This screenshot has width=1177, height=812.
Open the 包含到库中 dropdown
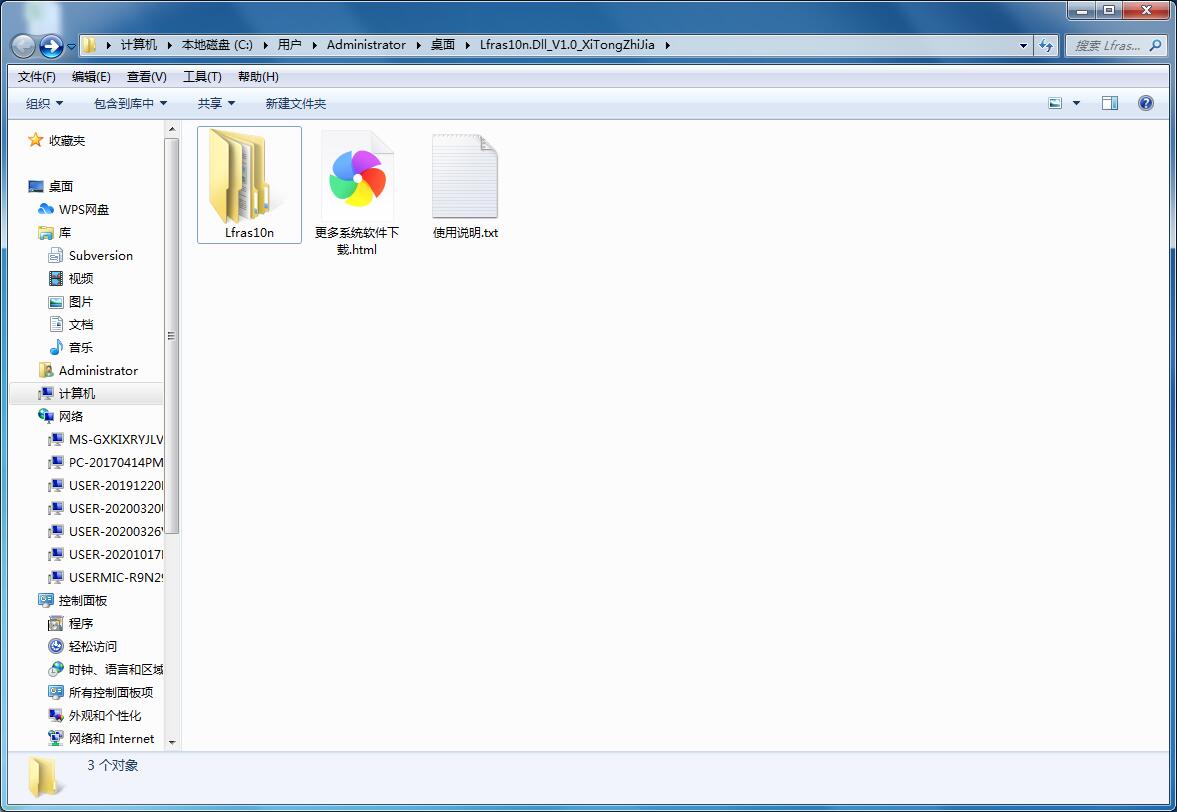pos(130,104)
